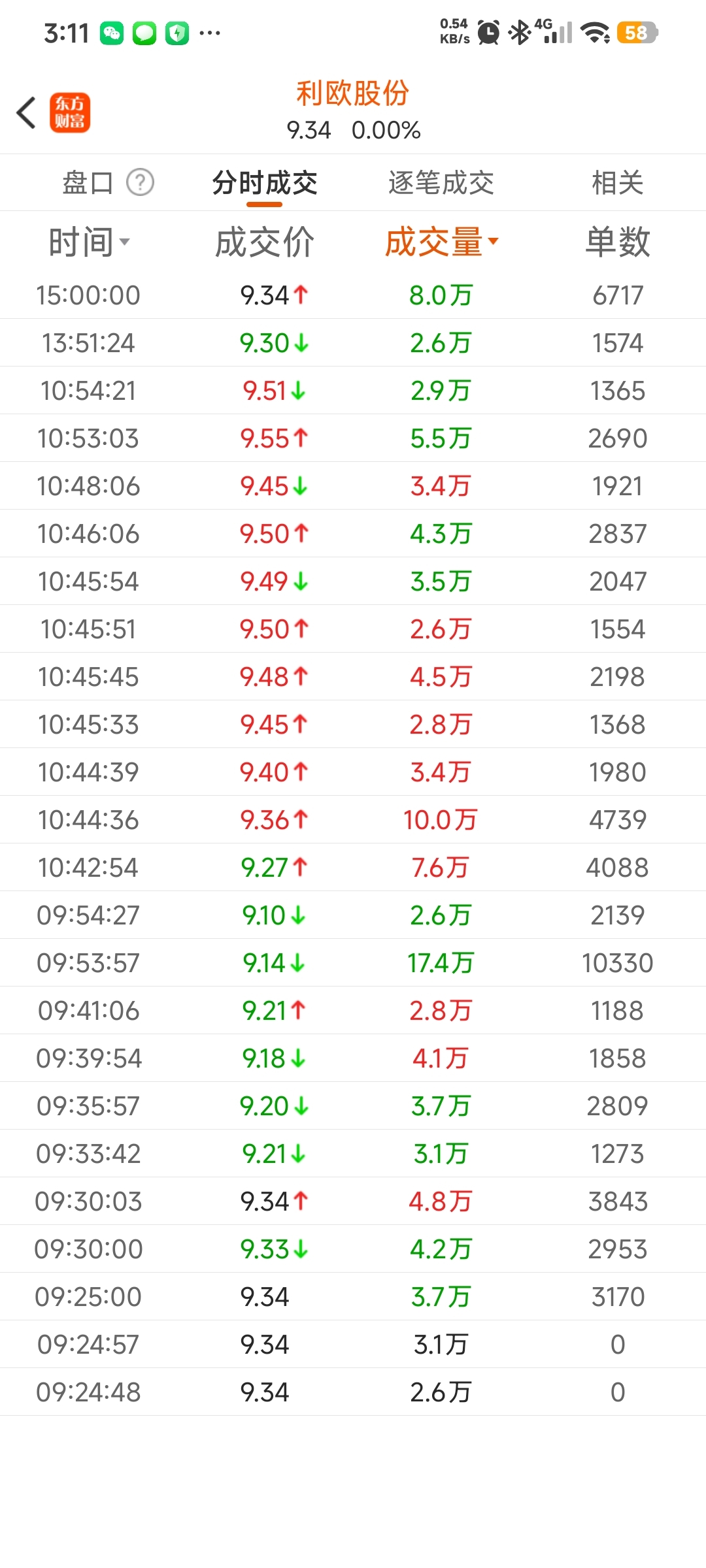The width and height of the screenshot is (706, 1568).
Task: Open the 成交量 sort dropdown
Action: coord(441,242)
